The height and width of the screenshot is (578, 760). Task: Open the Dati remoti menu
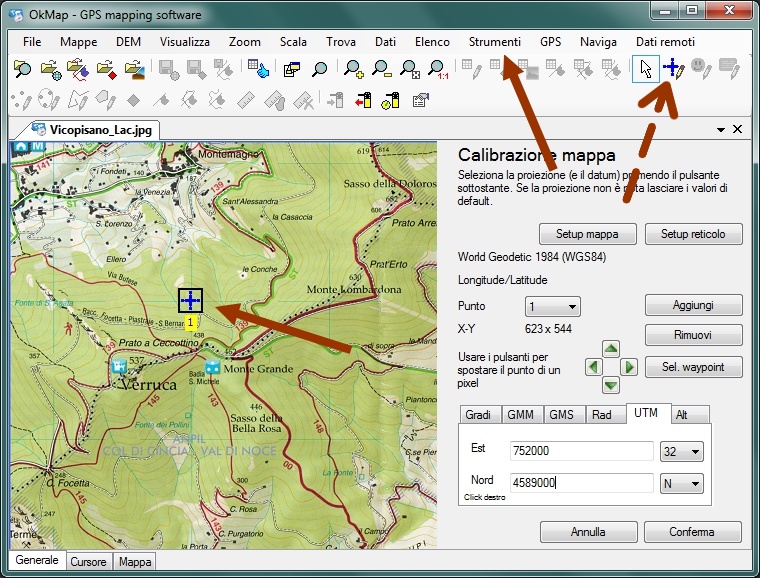click(x=665, y=42)
